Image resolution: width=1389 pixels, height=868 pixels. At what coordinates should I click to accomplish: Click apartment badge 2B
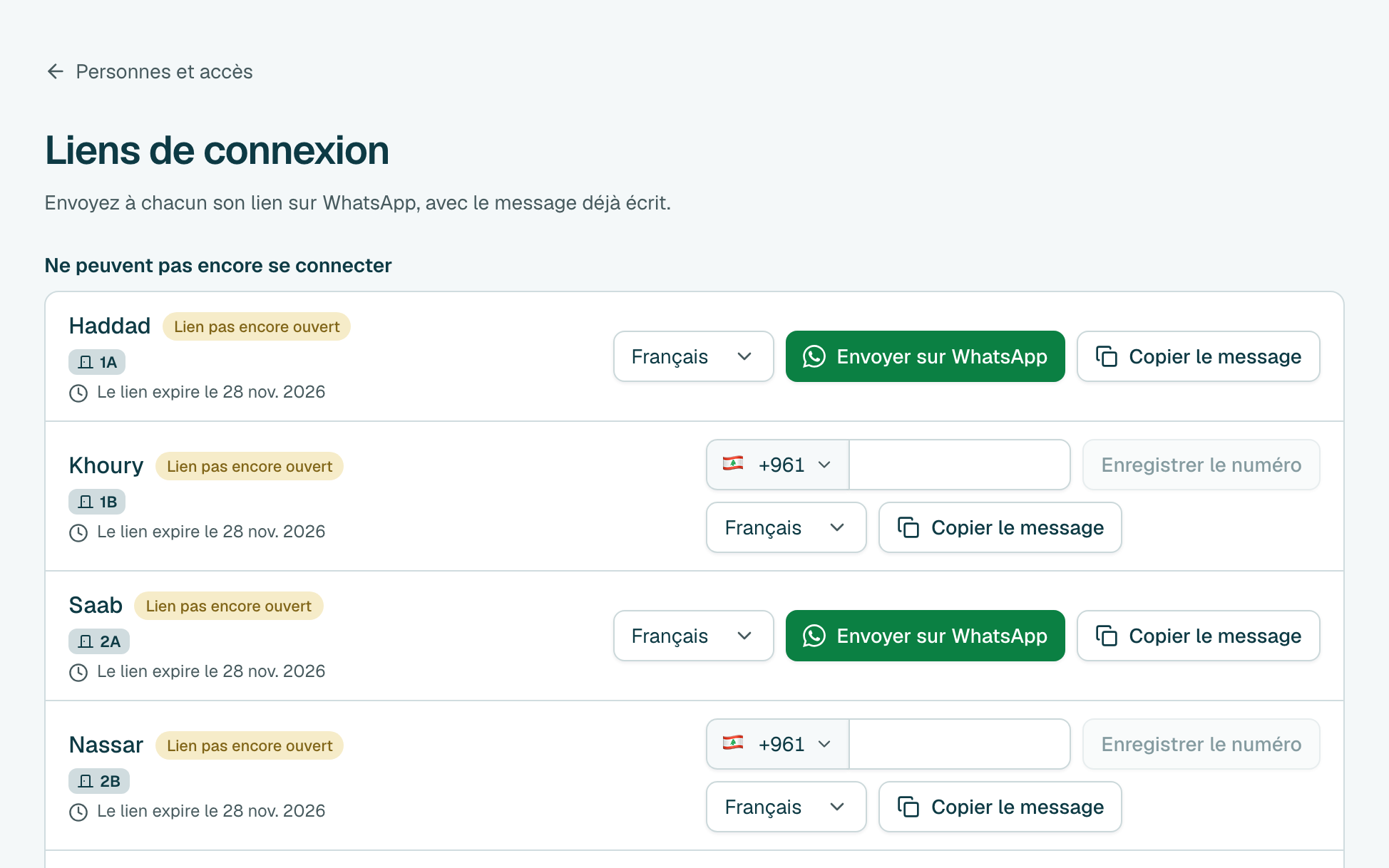[99, 781]
